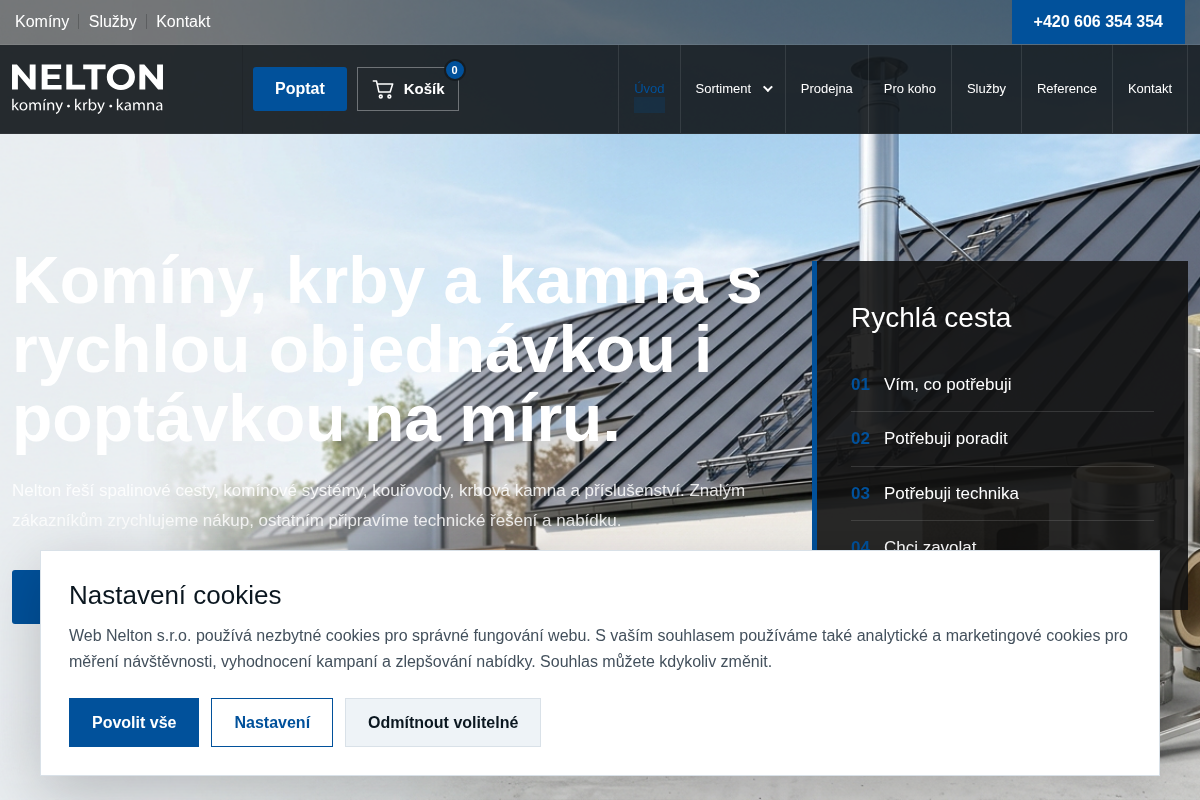This screenshot has width=1200, height=800.
Task: Open cookie Nastavení button
Action: coord(272,722)
